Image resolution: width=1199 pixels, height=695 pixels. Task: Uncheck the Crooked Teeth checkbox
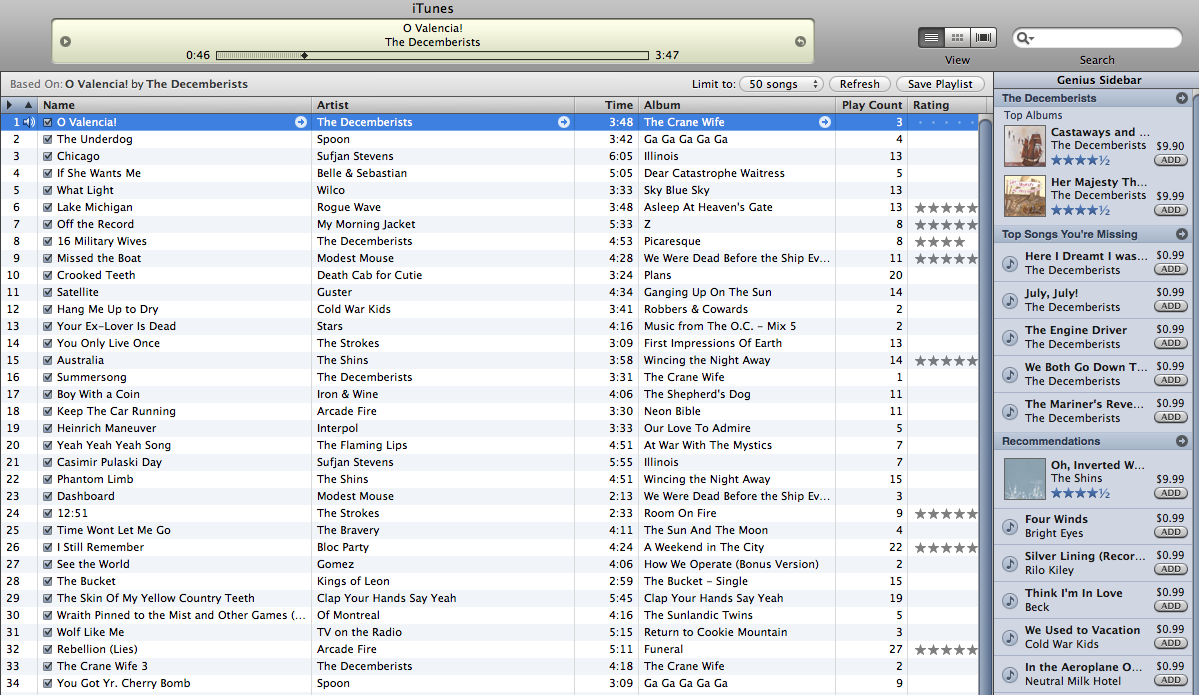coord(47,275)
